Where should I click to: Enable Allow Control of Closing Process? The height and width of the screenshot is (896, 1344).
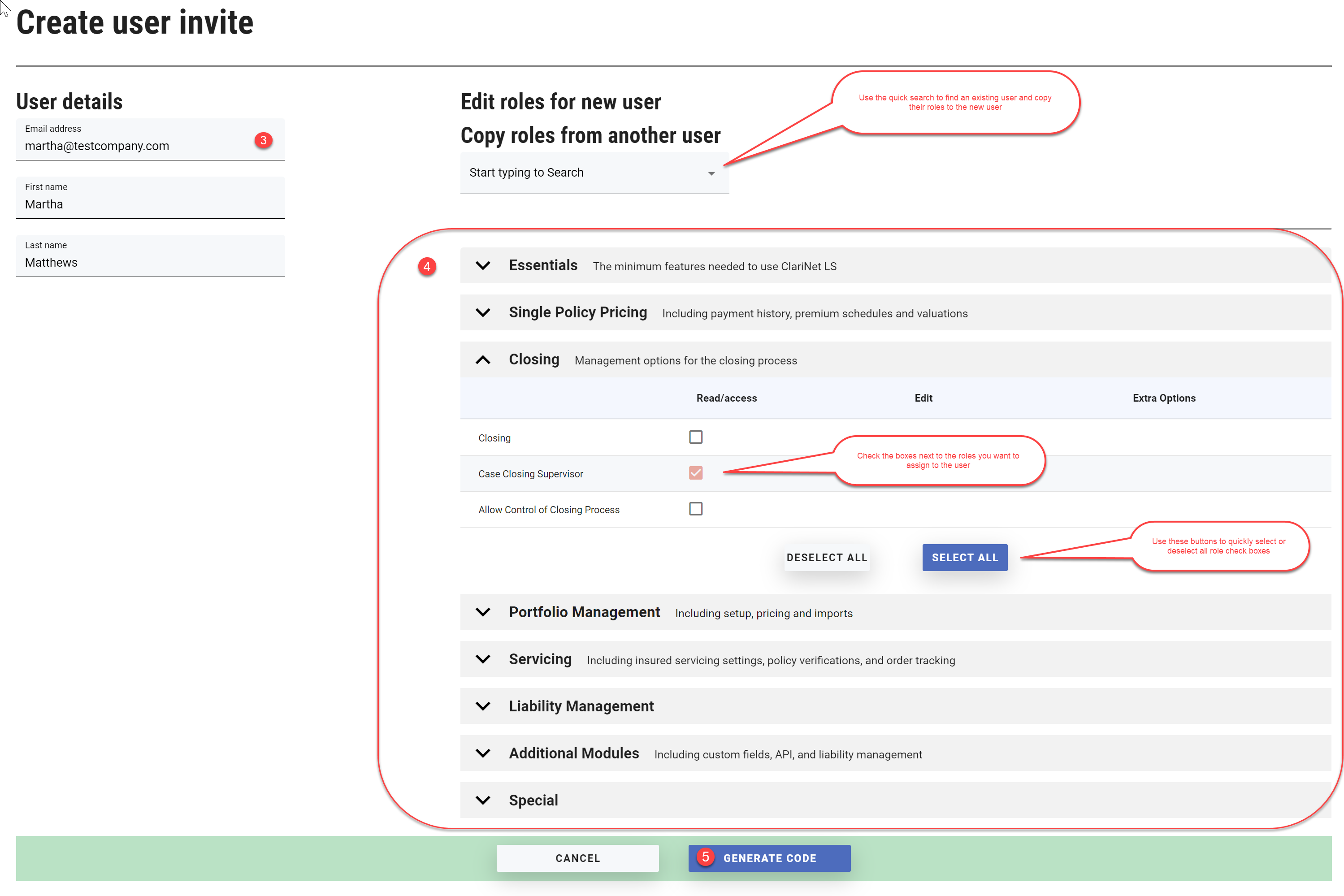point(695,509)
